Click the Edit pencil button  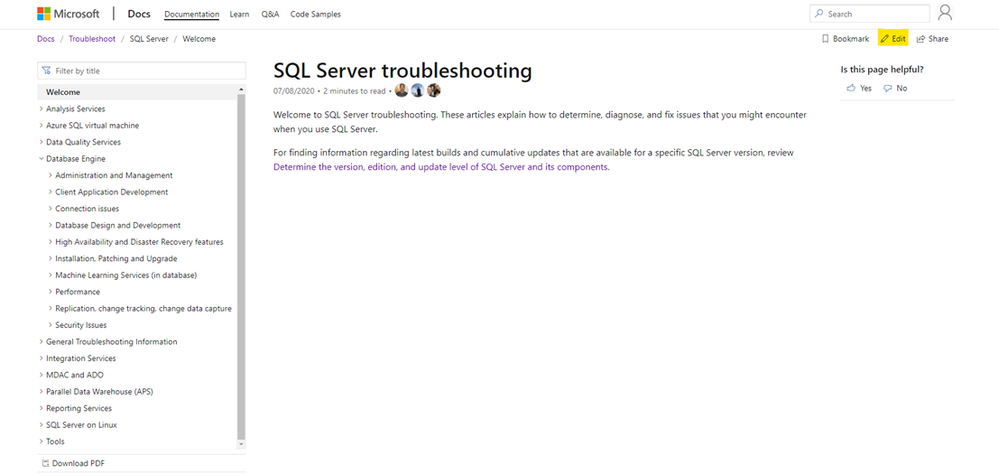point(893,38)
